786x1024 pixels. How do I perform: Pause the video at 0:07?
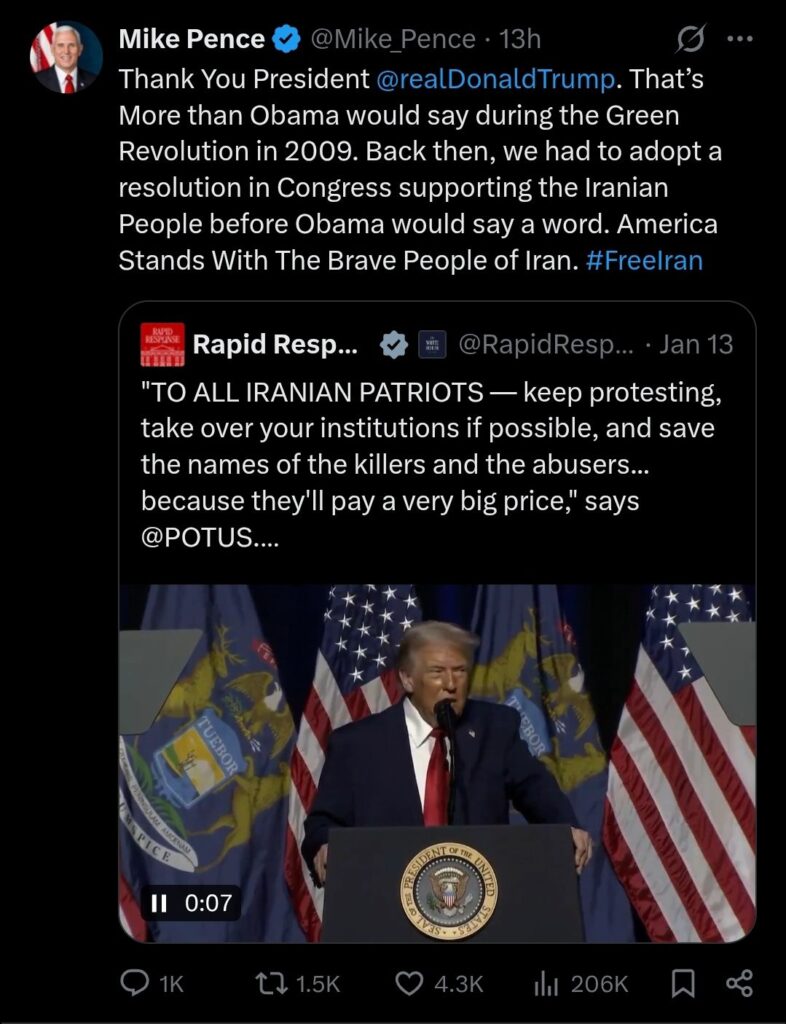(x=159, y=903)
